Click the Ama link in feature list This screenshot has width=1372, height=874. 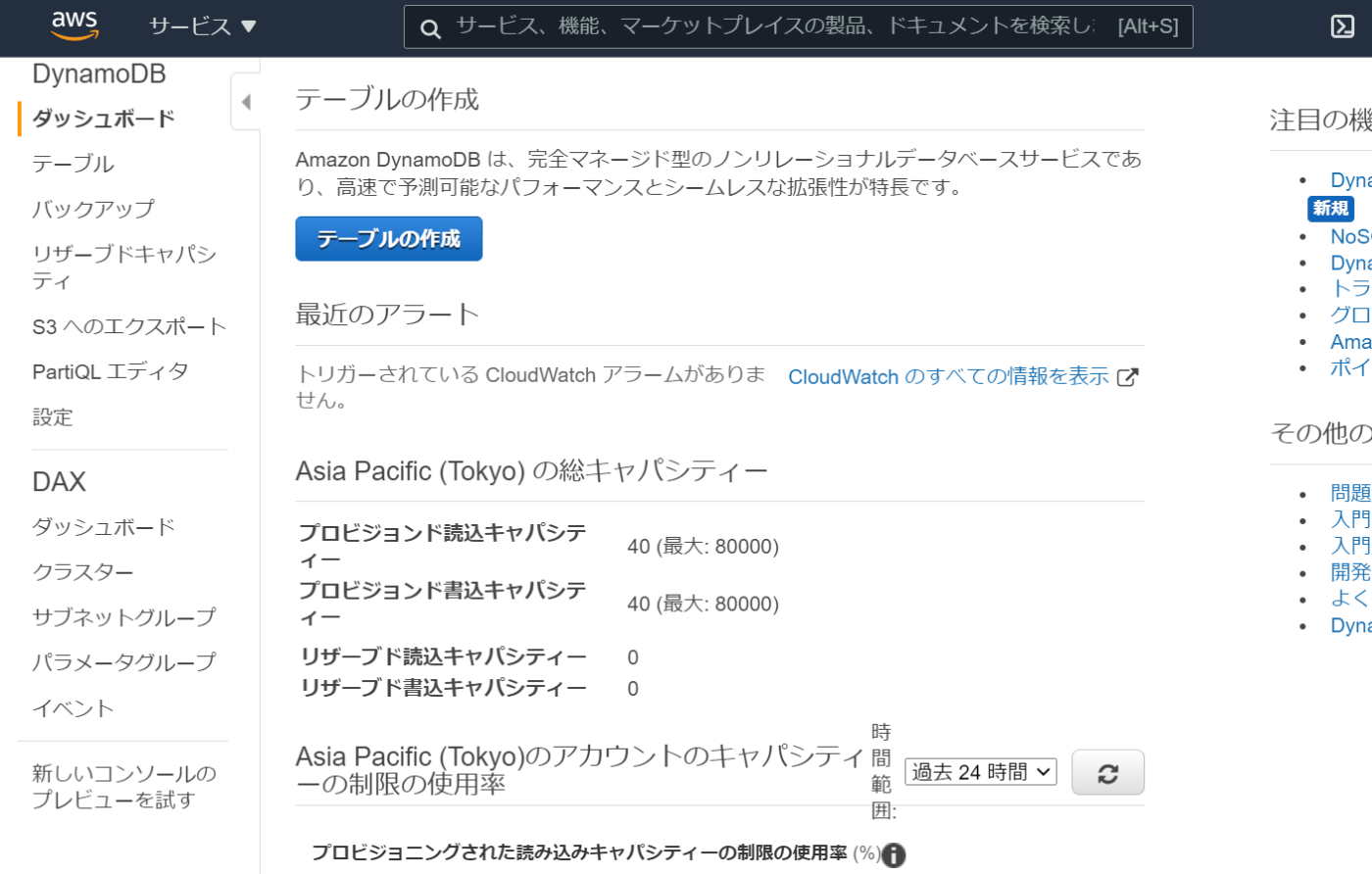coord(1350,342)
